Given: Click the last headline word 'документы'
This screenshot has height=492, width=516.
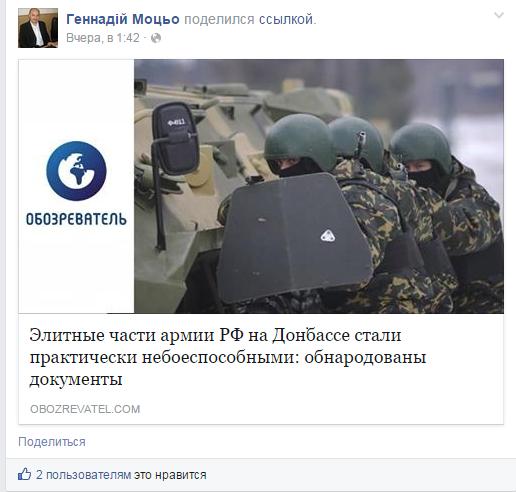Looking at the screenshot, I should tap(76, 379).
